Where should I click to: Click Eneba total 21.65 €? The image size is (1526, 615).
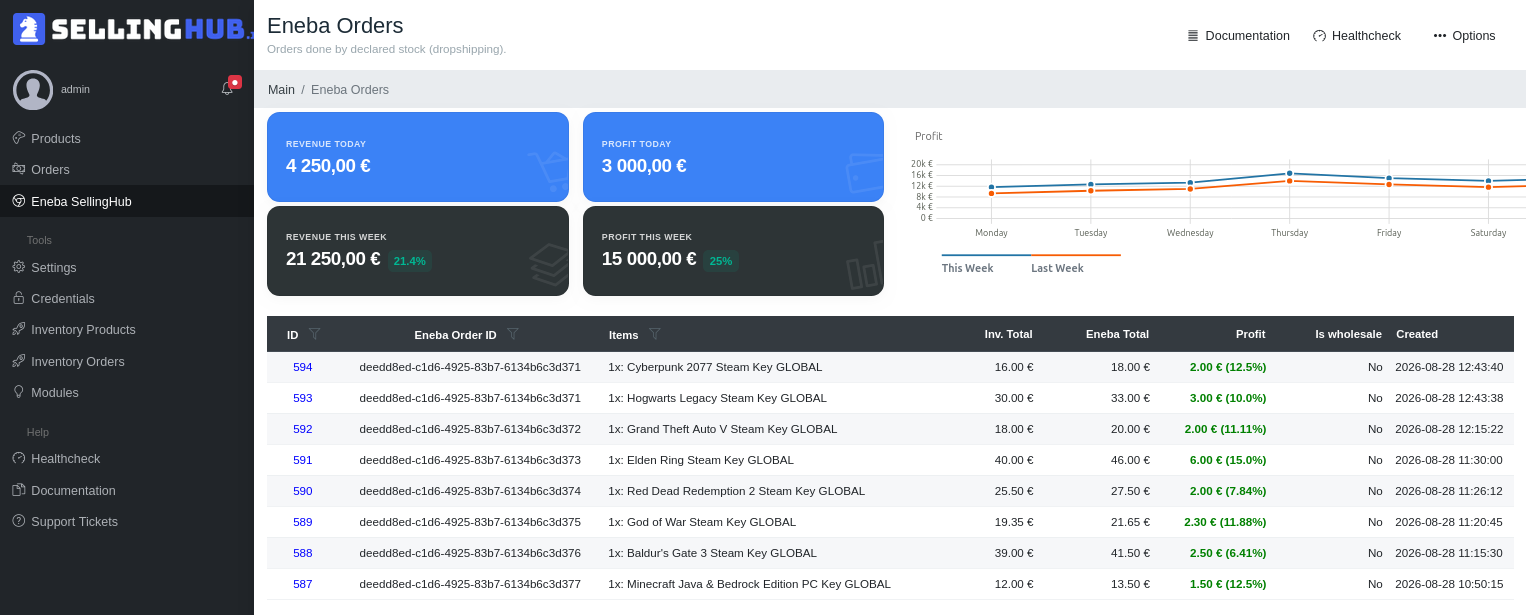(1130, 522)
